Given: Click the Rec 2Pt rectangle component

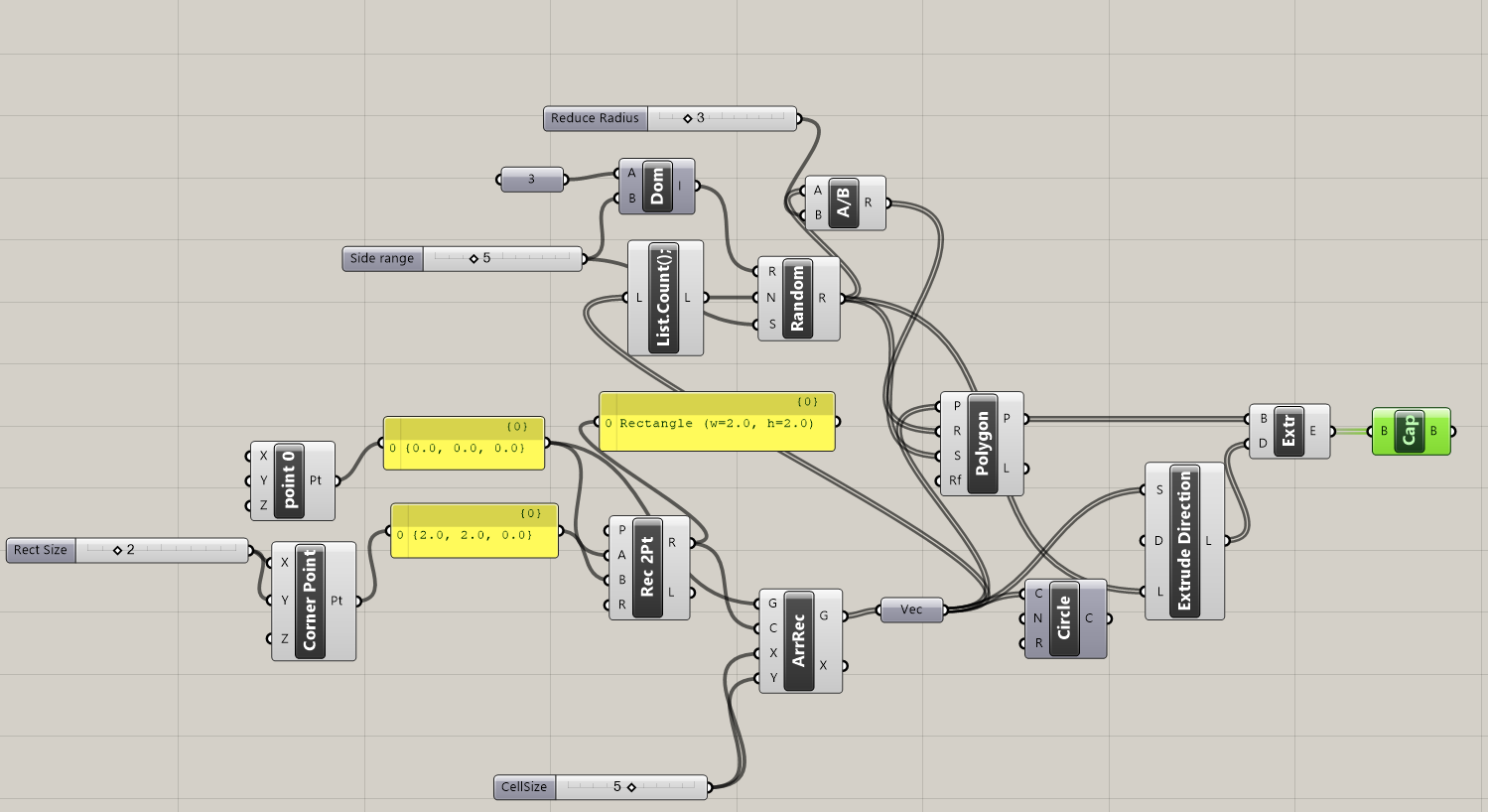Looking at the screenshot, I should pyautogui.click(x=649, y=567).
